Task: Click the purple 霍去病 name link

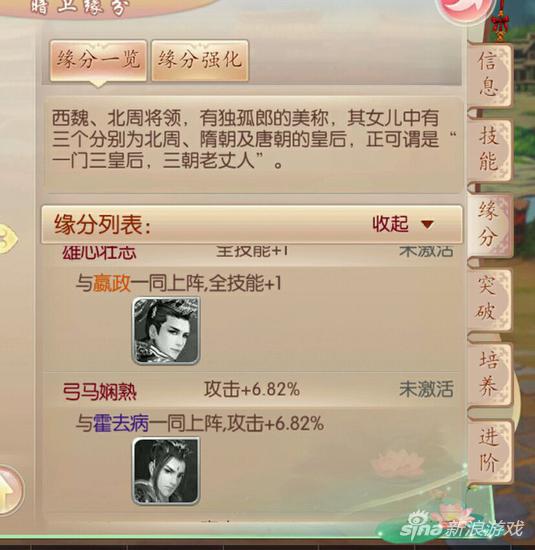Action: point(121,423)
